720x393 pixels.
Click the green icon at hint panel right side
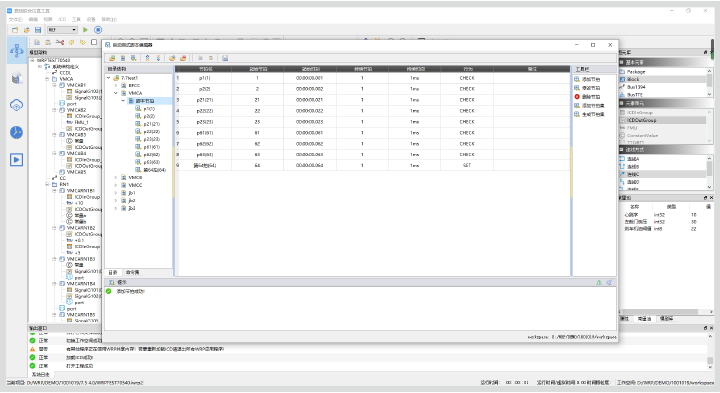click(599, 283)
